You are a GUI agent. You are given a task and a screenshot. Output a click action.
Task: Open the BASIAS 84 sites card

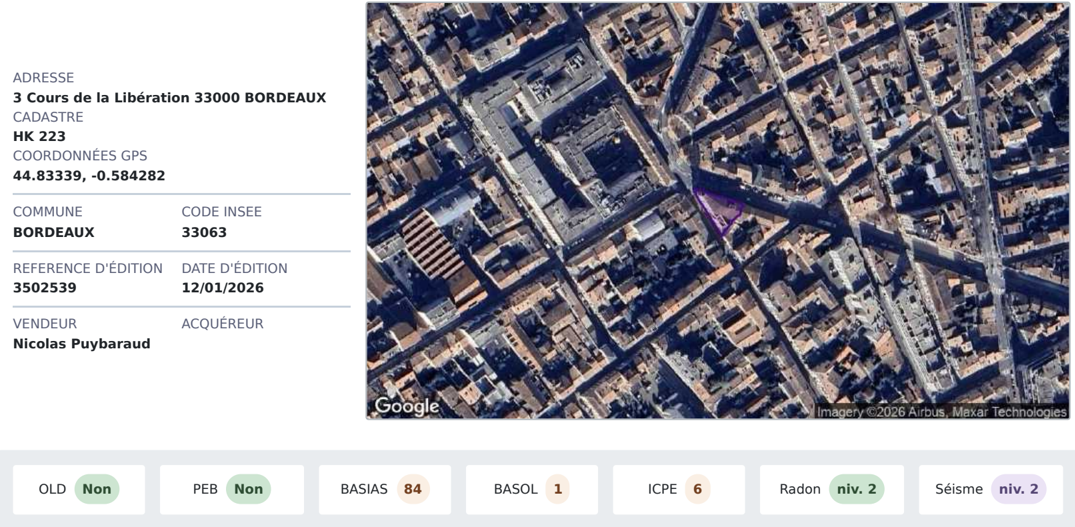pos(384,489)
